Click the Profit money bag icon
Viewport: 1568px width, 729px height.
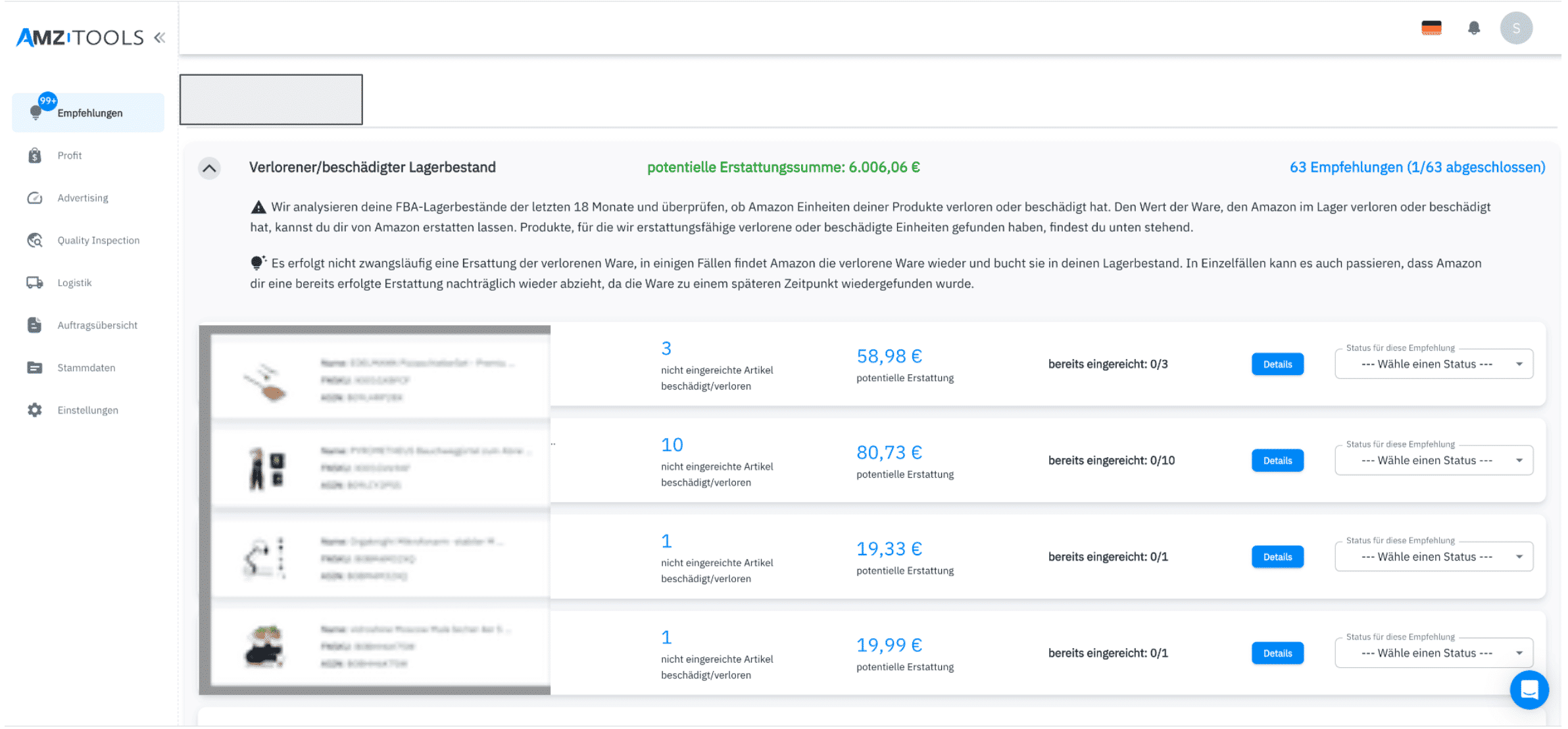(35, 156)
